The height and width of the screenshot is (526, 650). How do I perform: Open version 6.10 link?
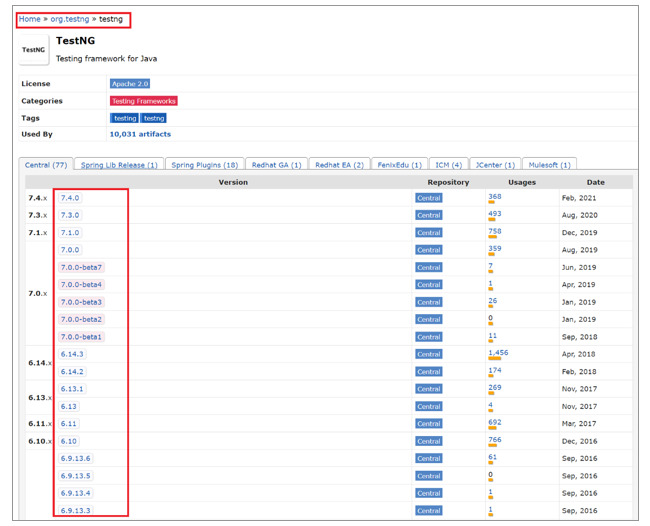[x=69, y=441]
